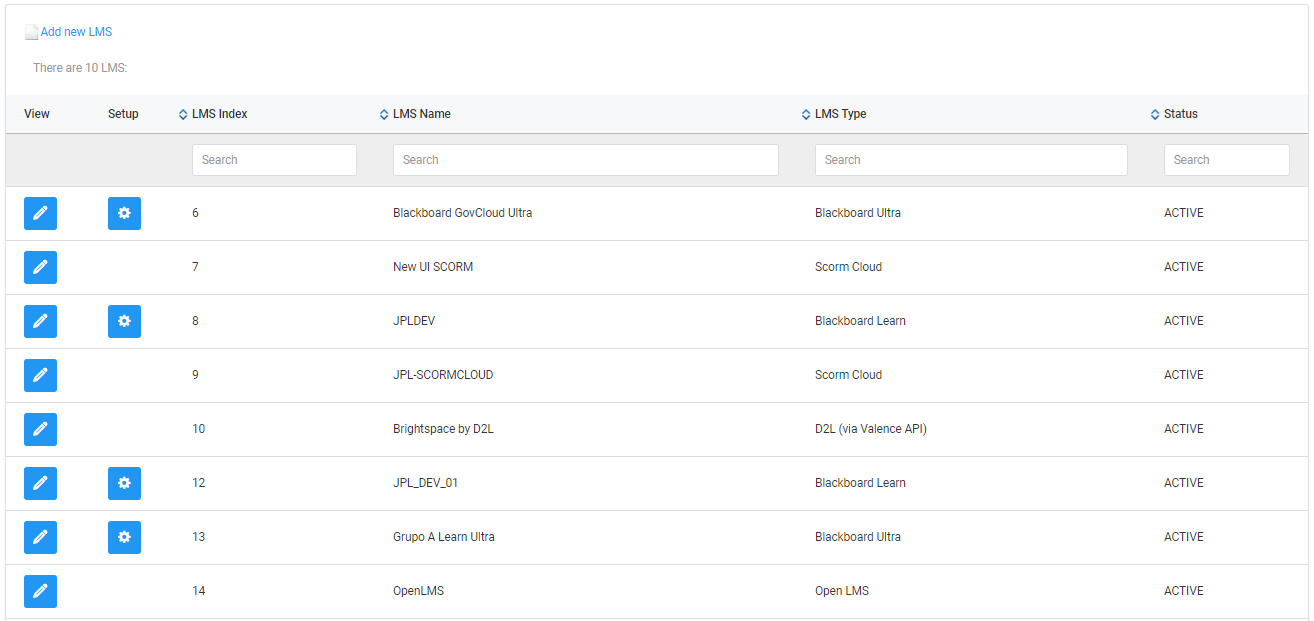The width and height of the screenshot is (1314, 621).
Task: Click the Setup column header
Action: (123, 114)
